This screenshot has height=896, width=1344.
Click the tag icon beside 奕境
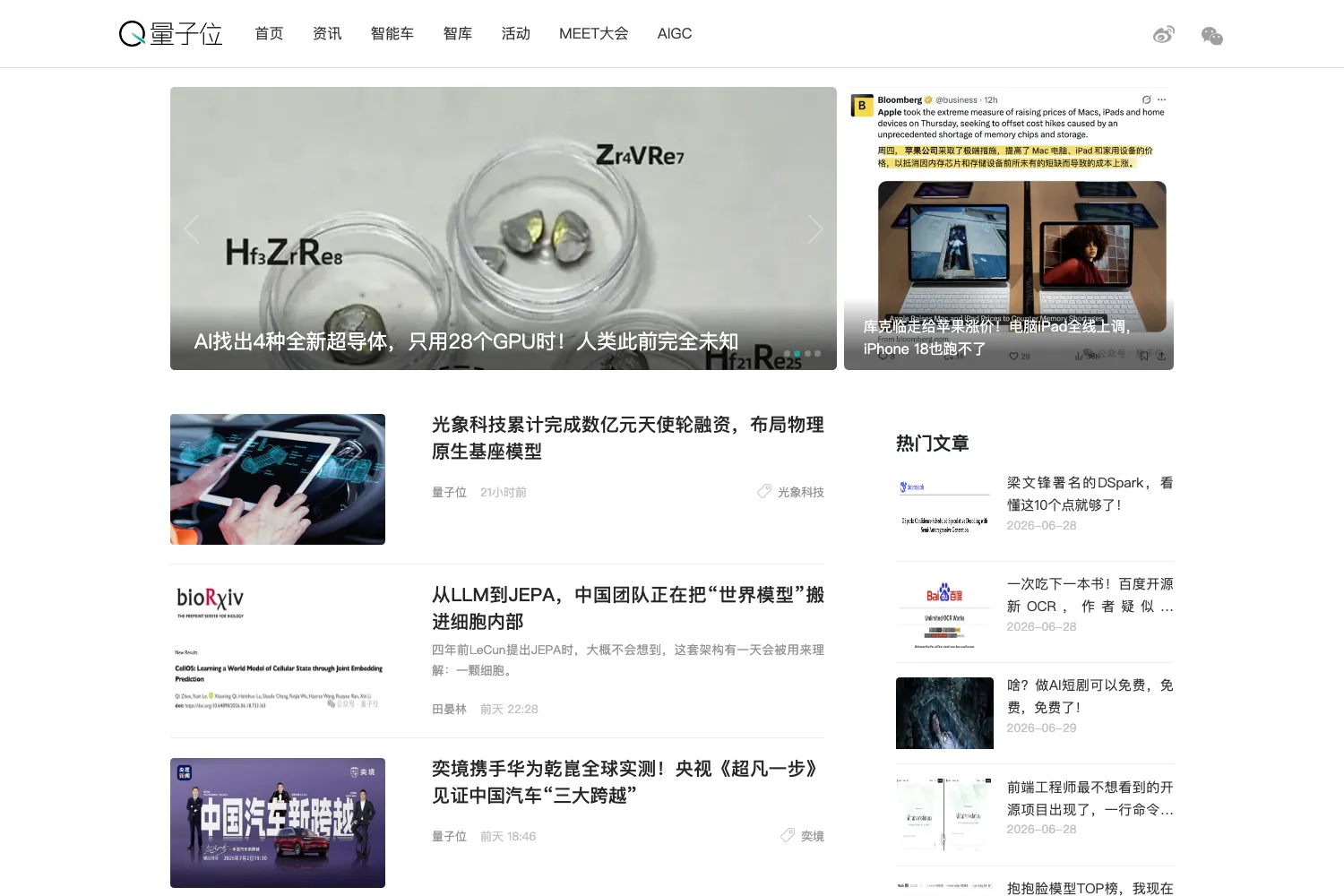(787, 835)
